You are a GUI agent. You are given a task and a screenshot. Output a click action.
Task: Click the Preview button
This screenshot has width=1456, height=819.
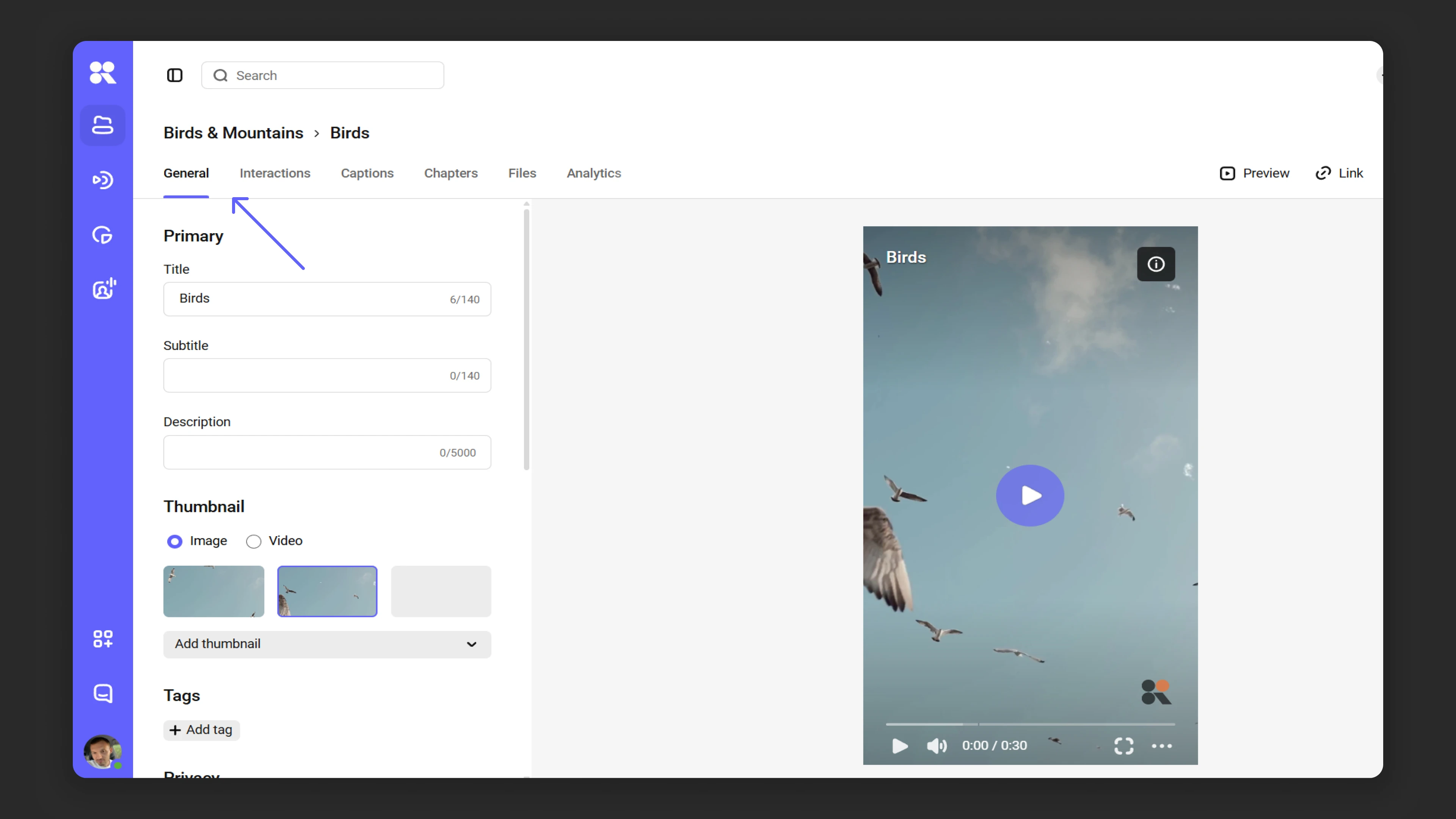point(1254,173)
